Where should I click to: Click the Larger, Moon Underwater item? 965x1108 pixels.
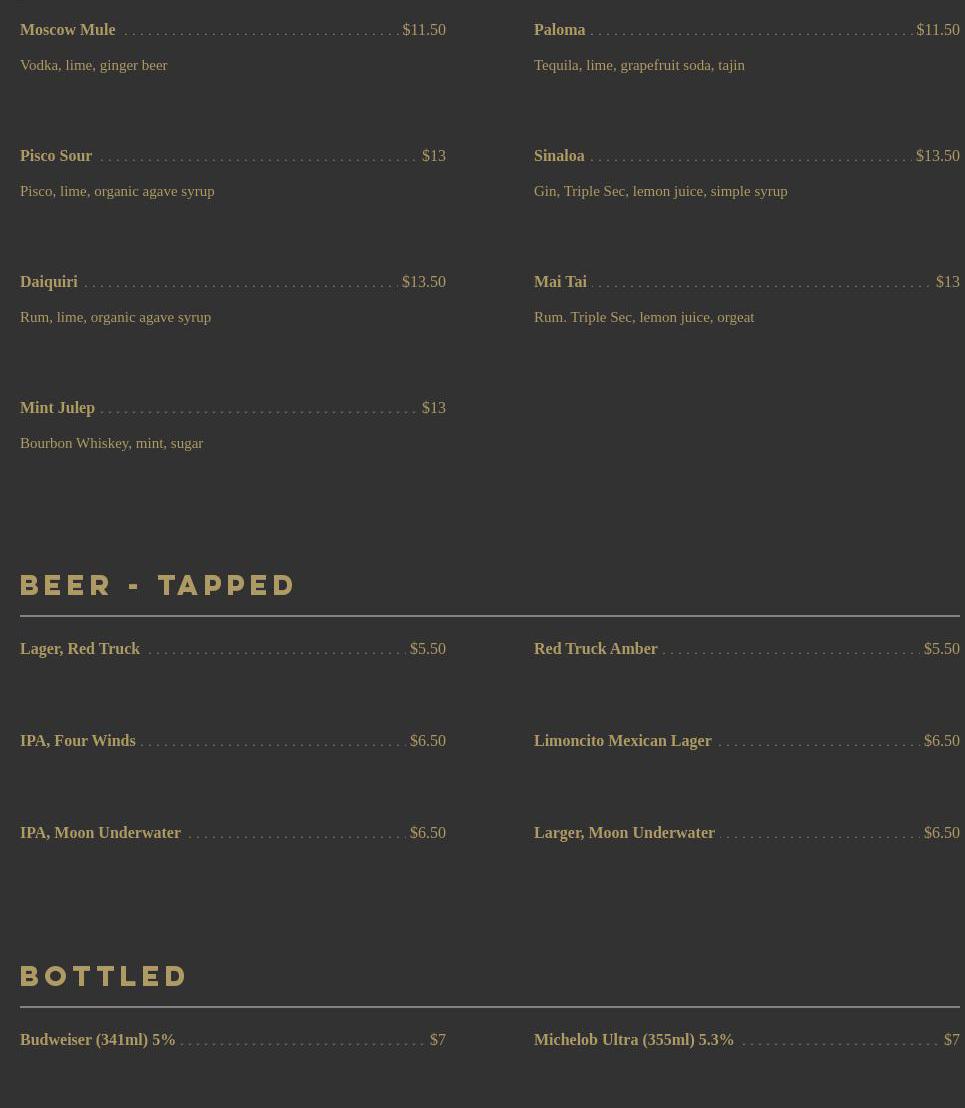[x=624, y=833]
